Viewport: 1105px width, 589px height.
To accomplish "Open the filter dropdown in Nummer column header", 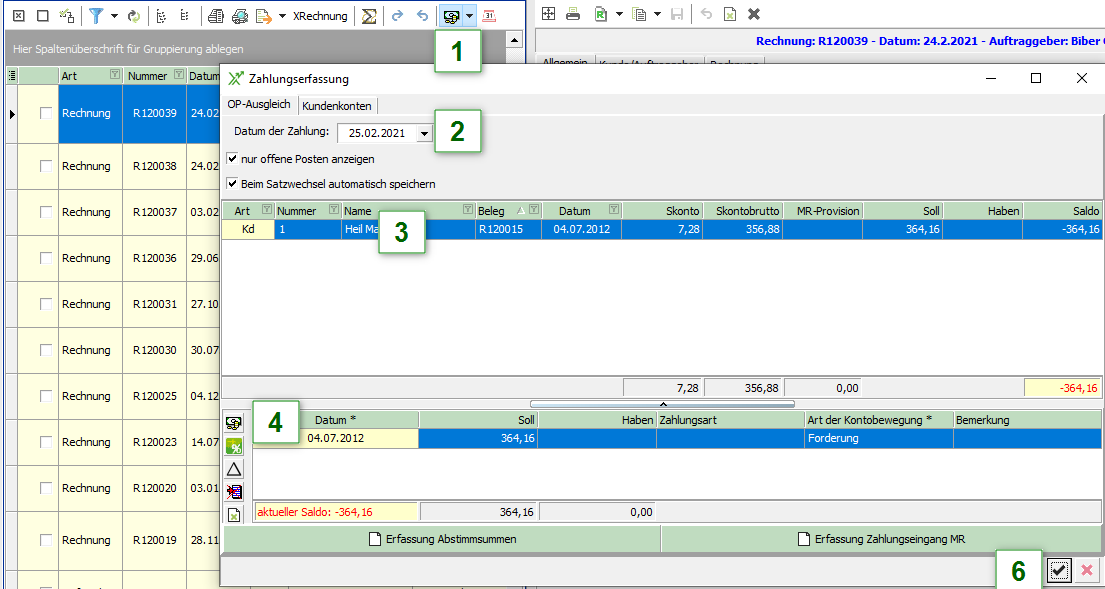I will coord(178,75).
